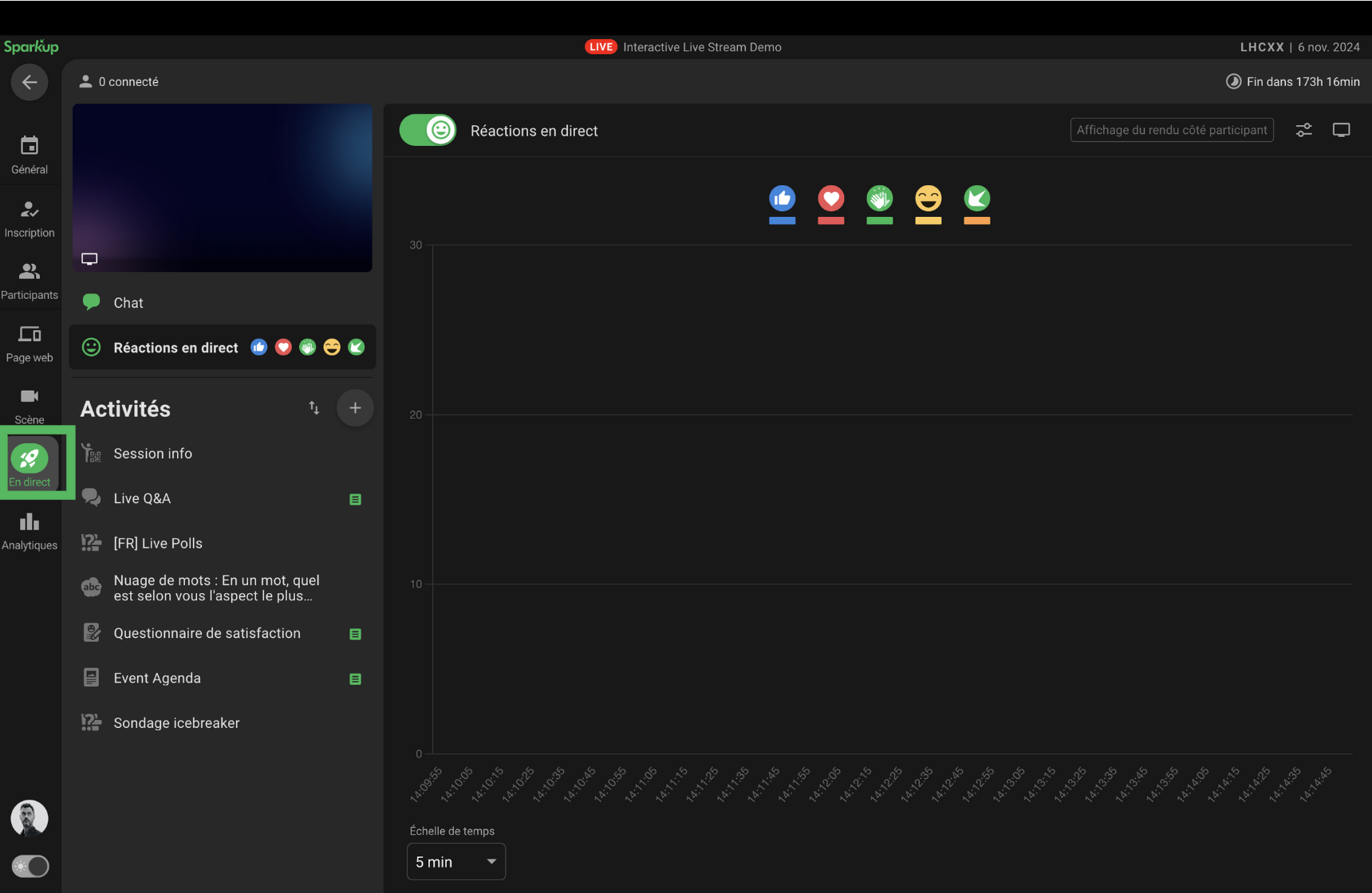Screen dimensions: 1372x893
Task: Open the Analytiques chart section
Action: [x=30, y=531]
